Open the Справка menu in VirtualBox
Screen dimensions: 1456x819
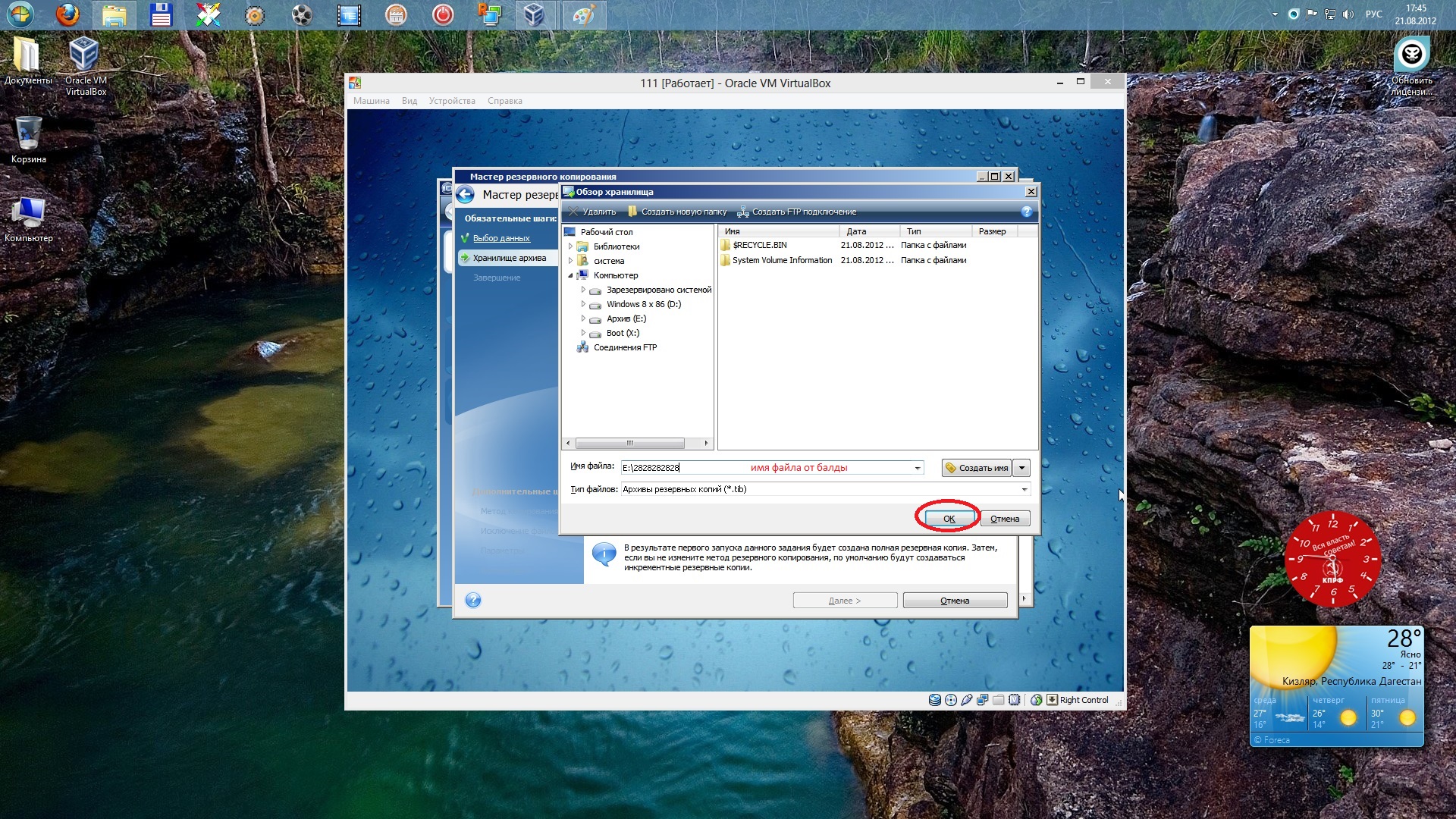(x=505, y=101)
